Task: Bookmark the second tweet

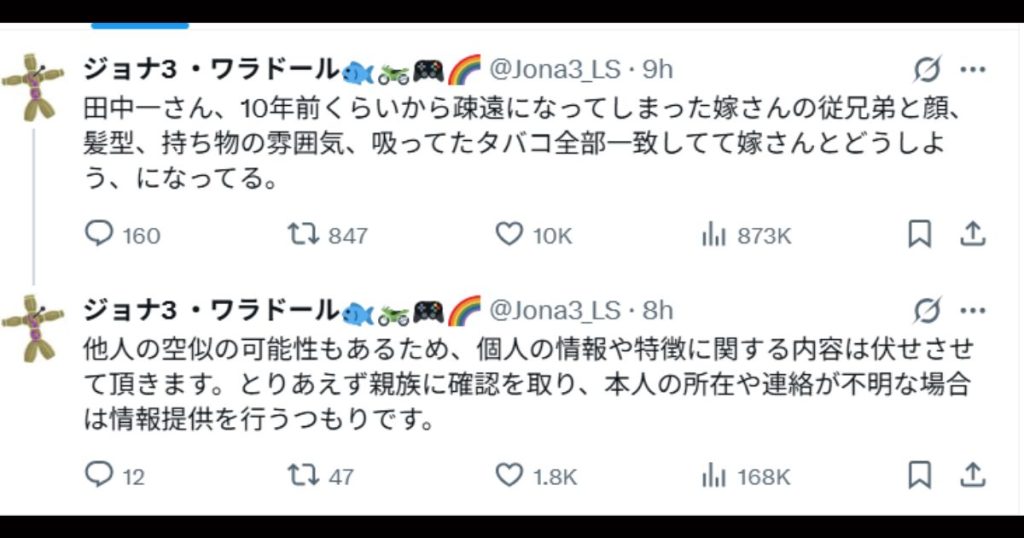Action: pos(919,475)
